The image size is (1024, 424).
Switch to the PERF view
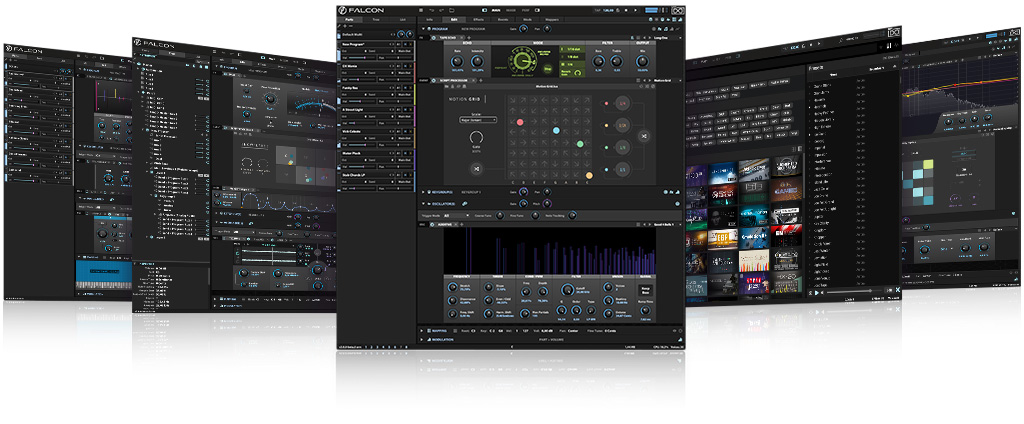[x=526, y=10]
